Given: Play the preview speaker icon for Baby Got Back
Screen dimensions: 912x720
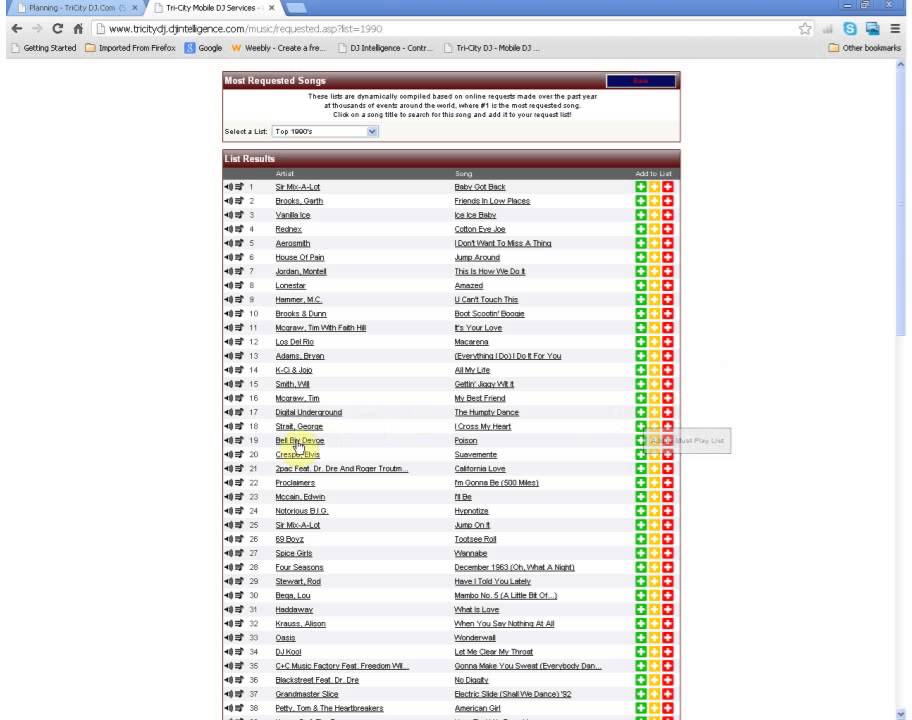Looking at the screenshot, I should [229, 187].
